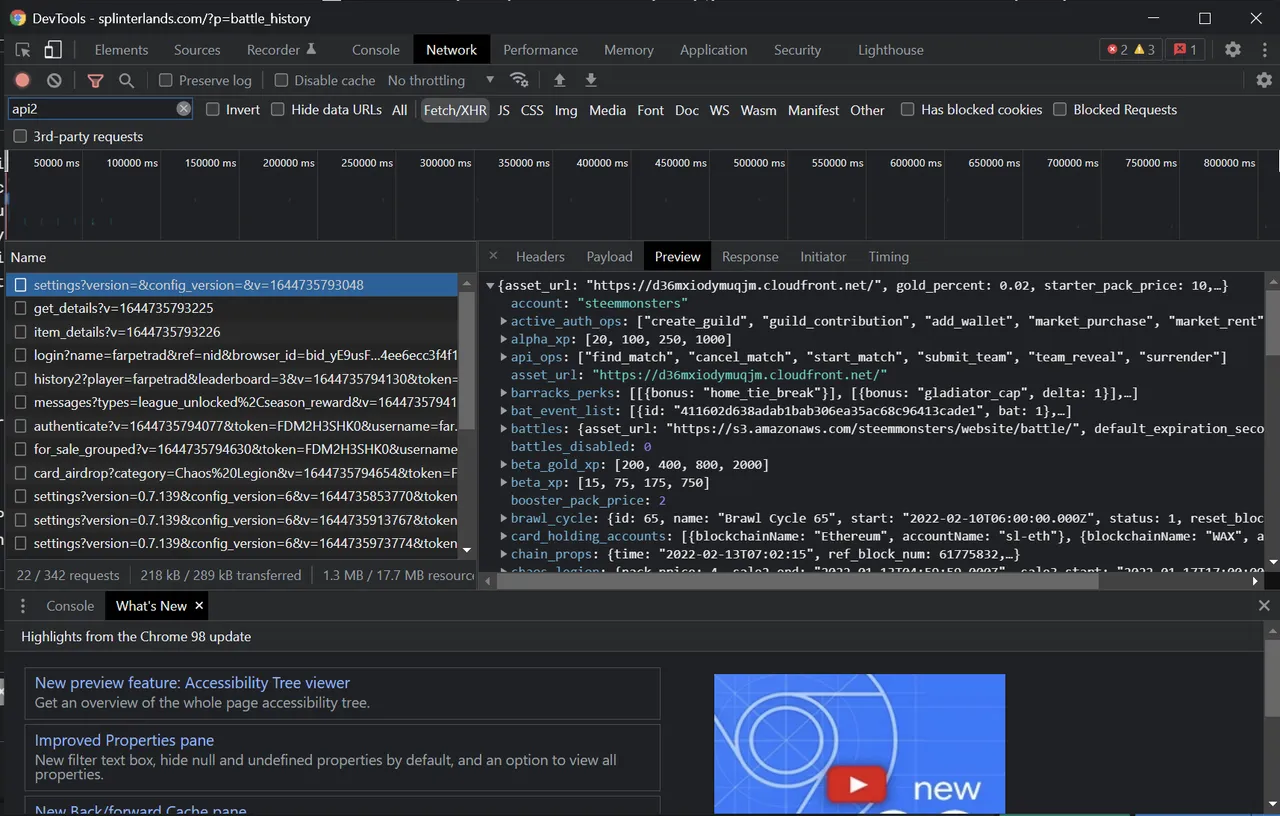This screenshot has width=1280, height=816.
Task: Select the JS type filter
Action: pyautogui.click(x=503, y=110)
